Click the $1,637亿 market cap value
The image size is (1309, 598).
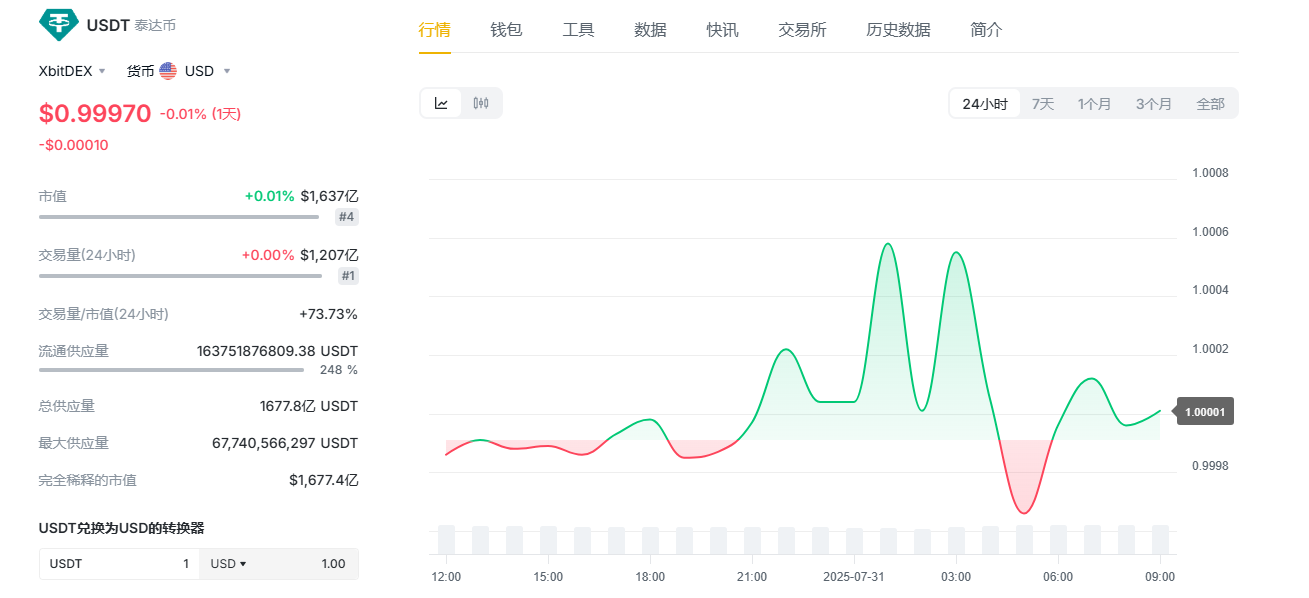(329, 196)
